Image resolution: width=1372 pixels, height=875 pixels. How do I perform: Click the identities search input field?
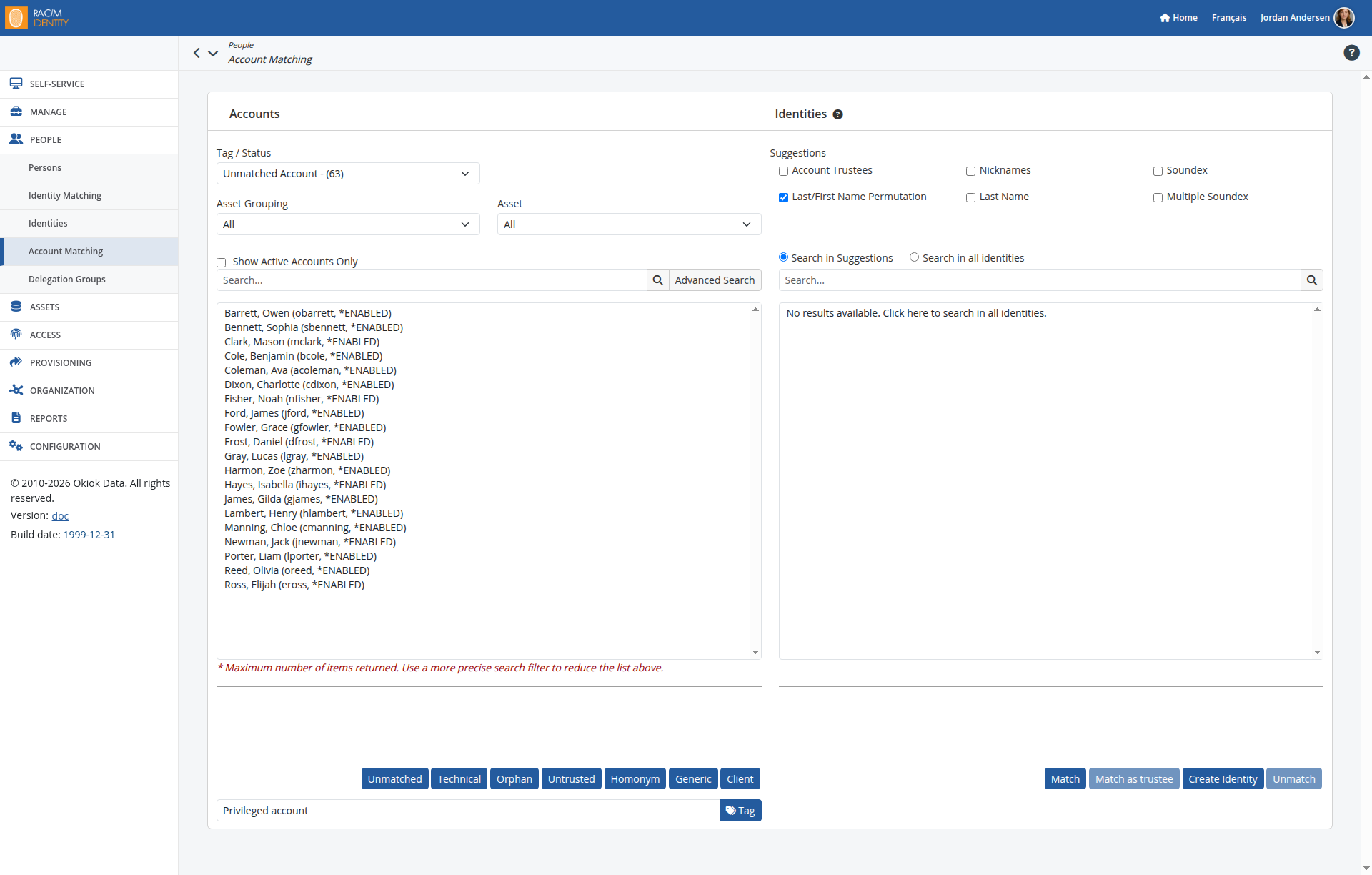pos(1040,280)
